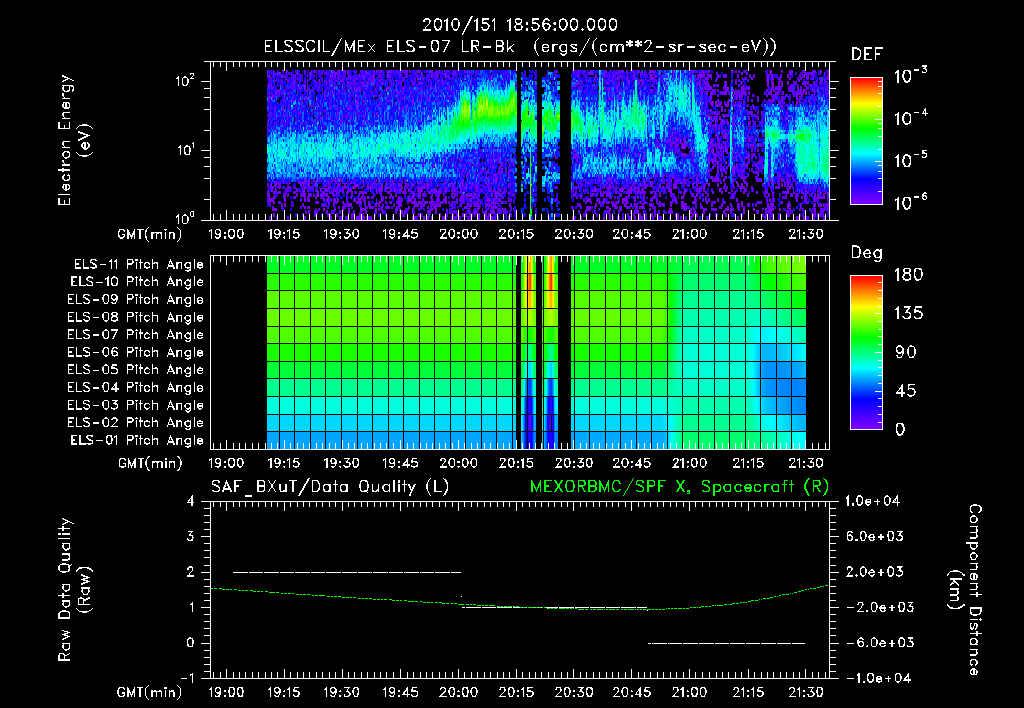Click the 10^0 energy tick label
This screenshot has height=708, width=1024.
tap(184, 218)
